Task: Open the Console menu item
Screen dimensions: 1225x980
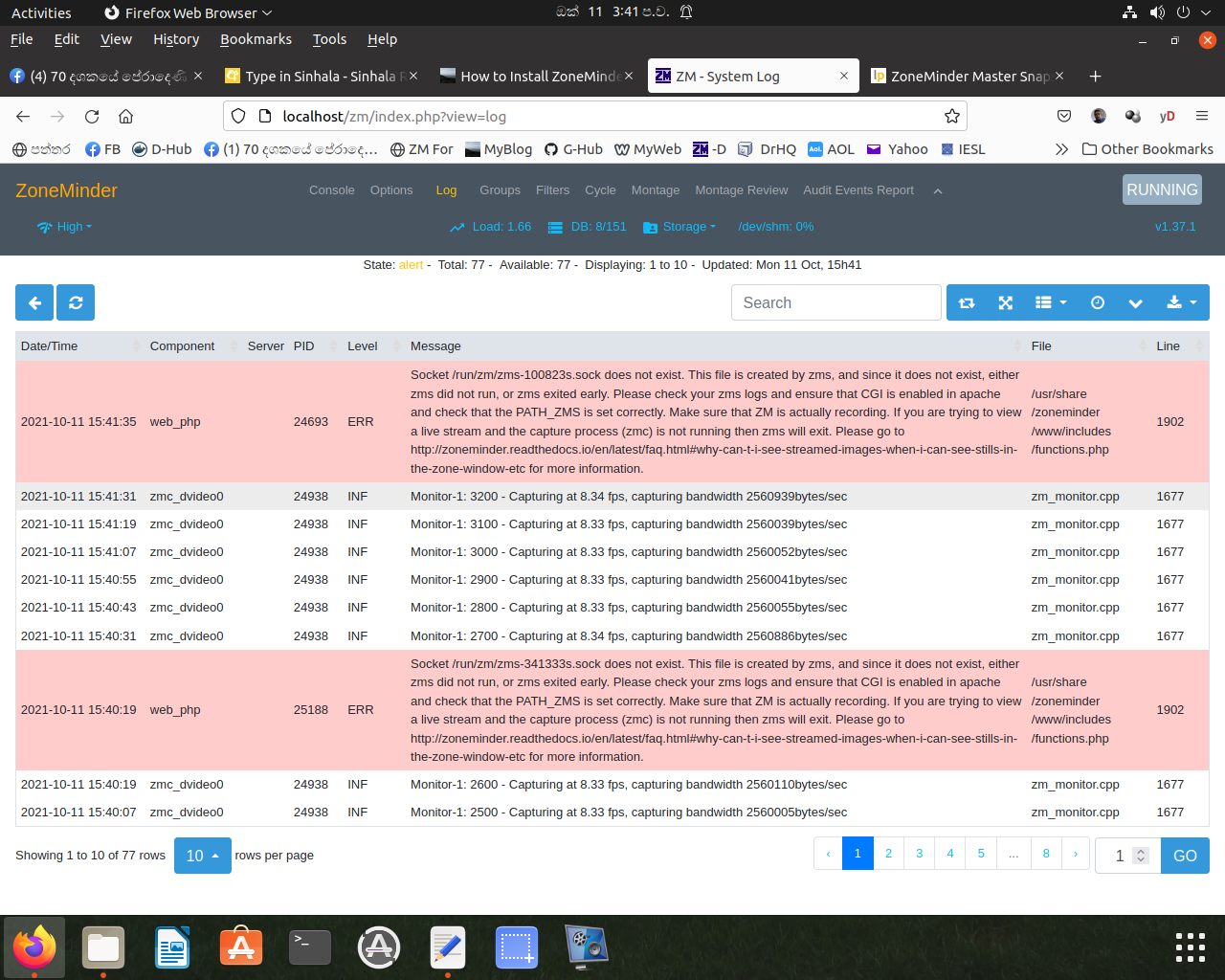Action: pyautogui.click(x=332, y=190)
